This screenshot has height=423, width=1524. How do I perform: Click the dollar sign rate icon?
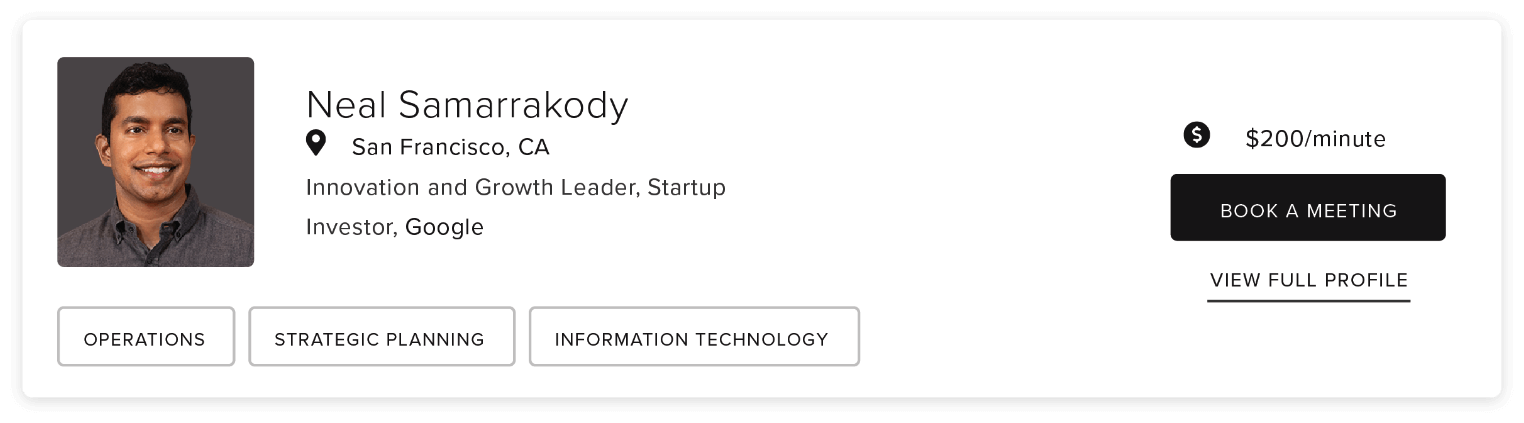(x=1197, y=135)
